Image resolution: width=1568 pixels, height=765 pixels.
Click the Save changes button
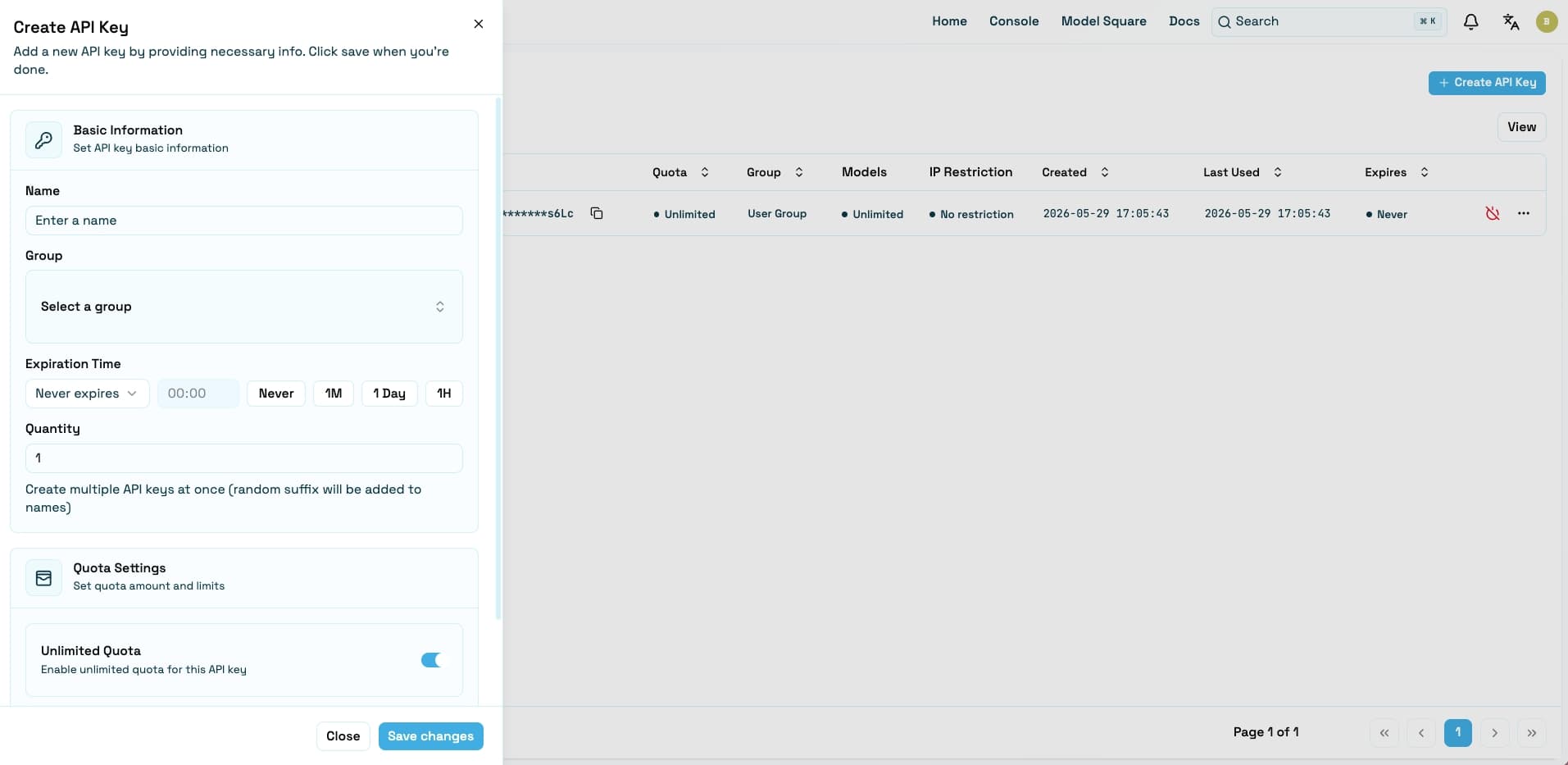click(x=430, y=736)
